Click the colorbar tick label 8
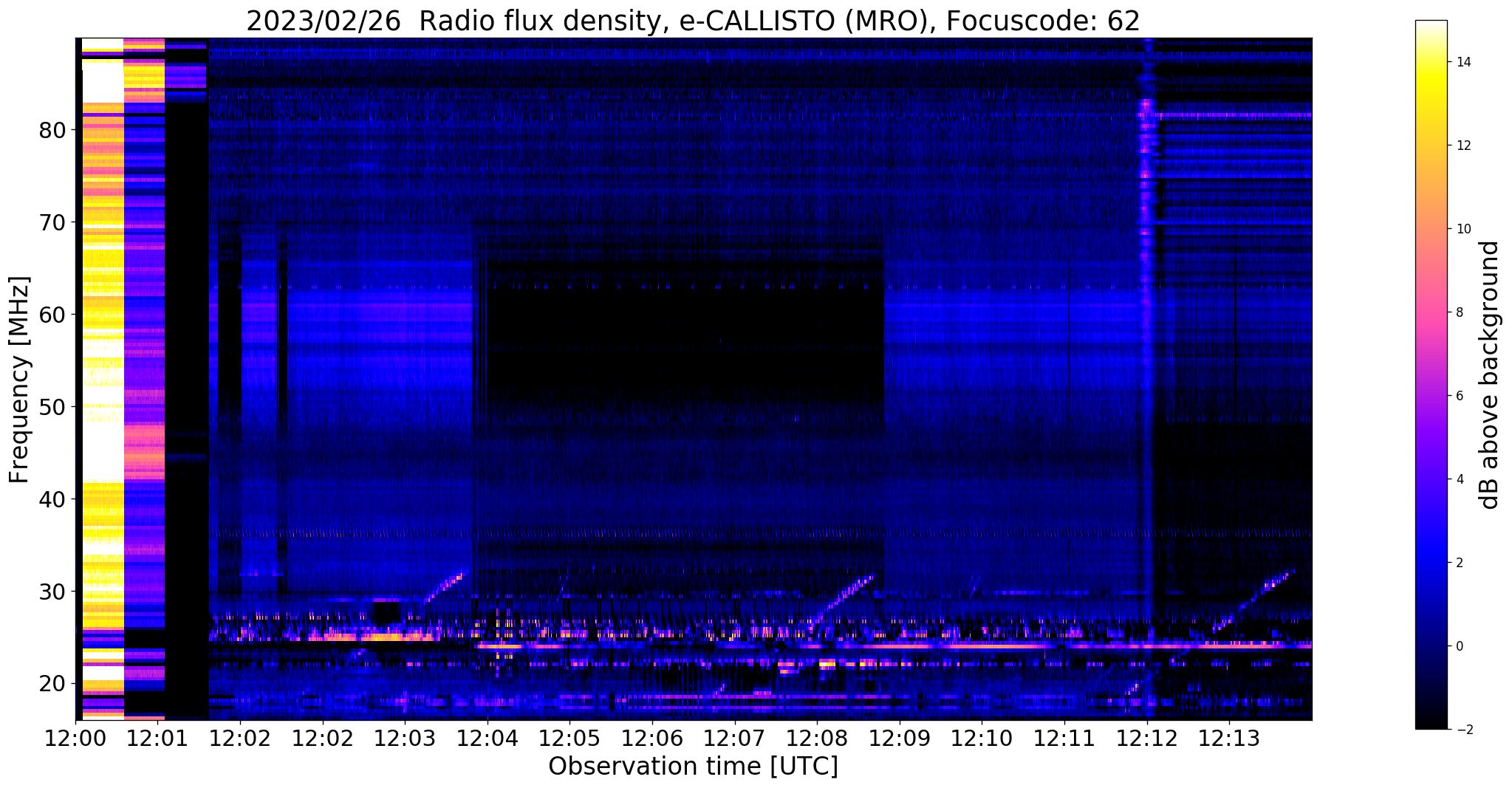This screenshot has height=788, width=1512. point(1459,312)
